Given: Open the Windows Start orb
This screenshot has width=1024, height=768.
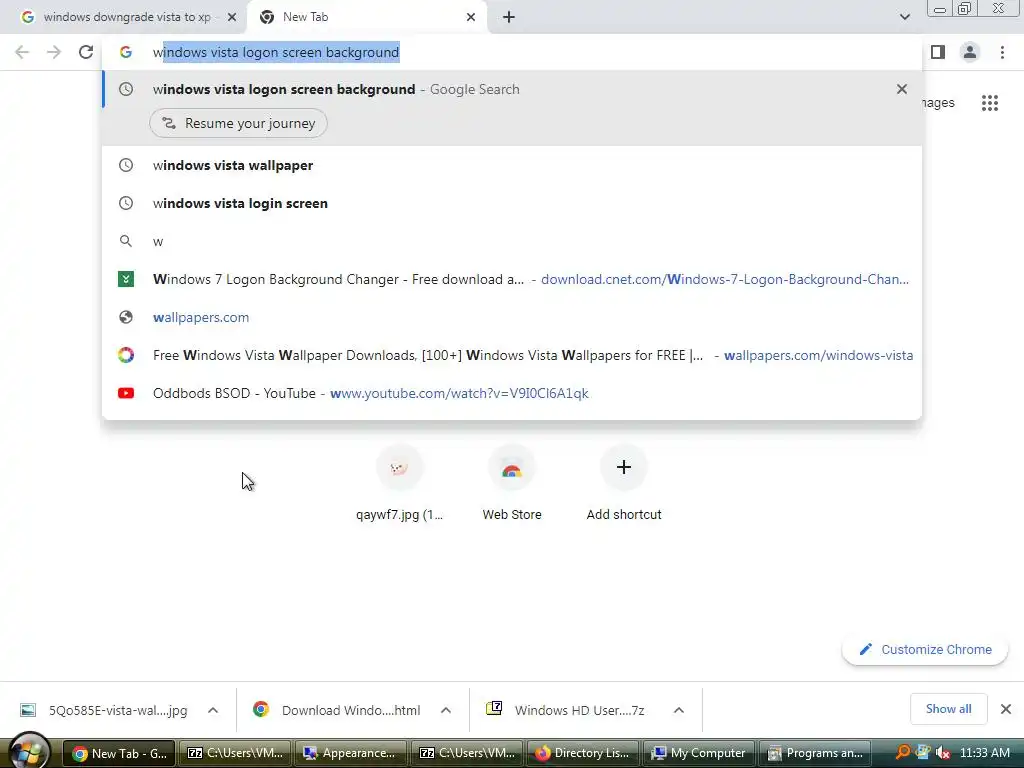Looking at the screenshot, I should [29, 751].
